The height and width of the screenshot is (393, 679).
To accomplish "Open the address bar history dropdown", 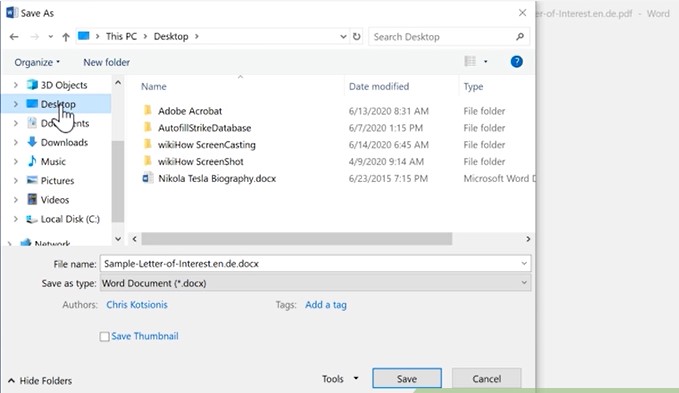I will [x=343, y=37].
